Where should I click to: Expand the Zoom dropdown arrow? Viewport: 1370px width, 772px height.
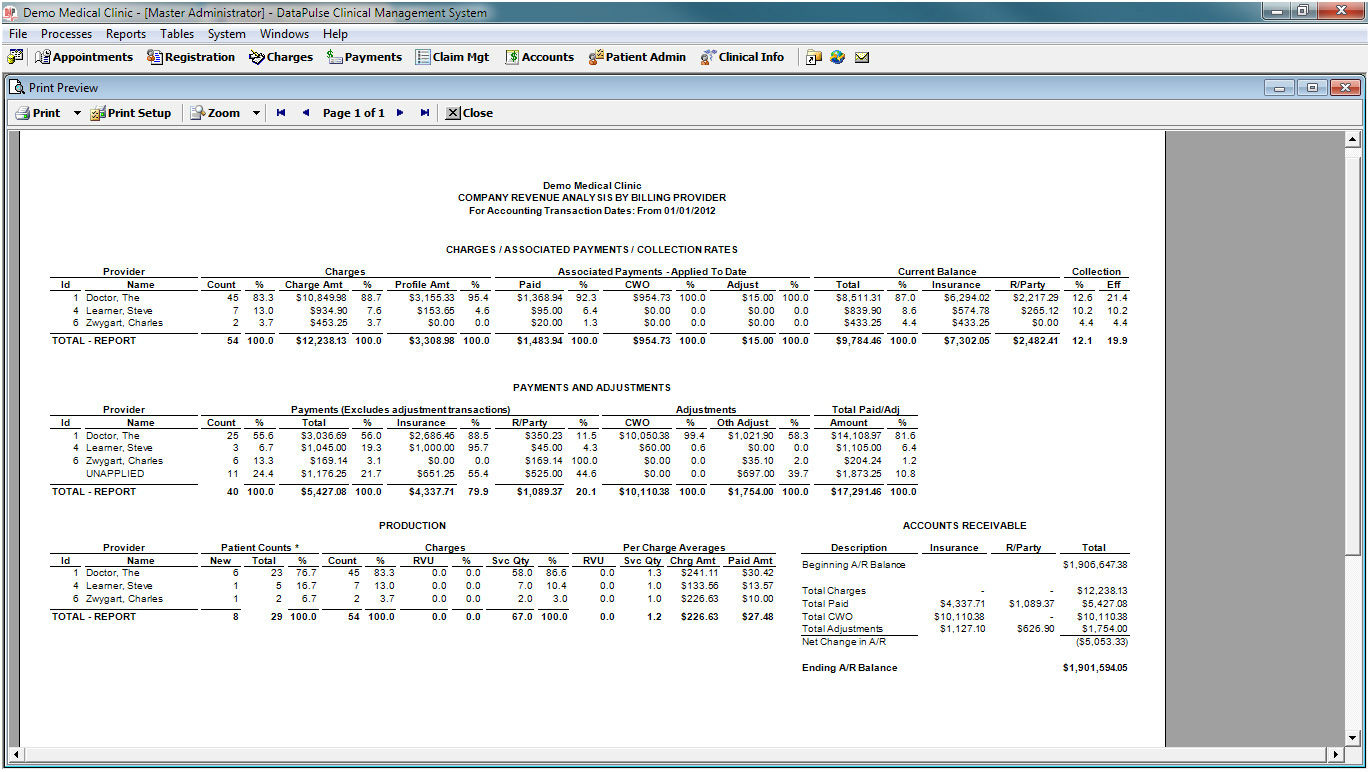(x=256, y=113)
